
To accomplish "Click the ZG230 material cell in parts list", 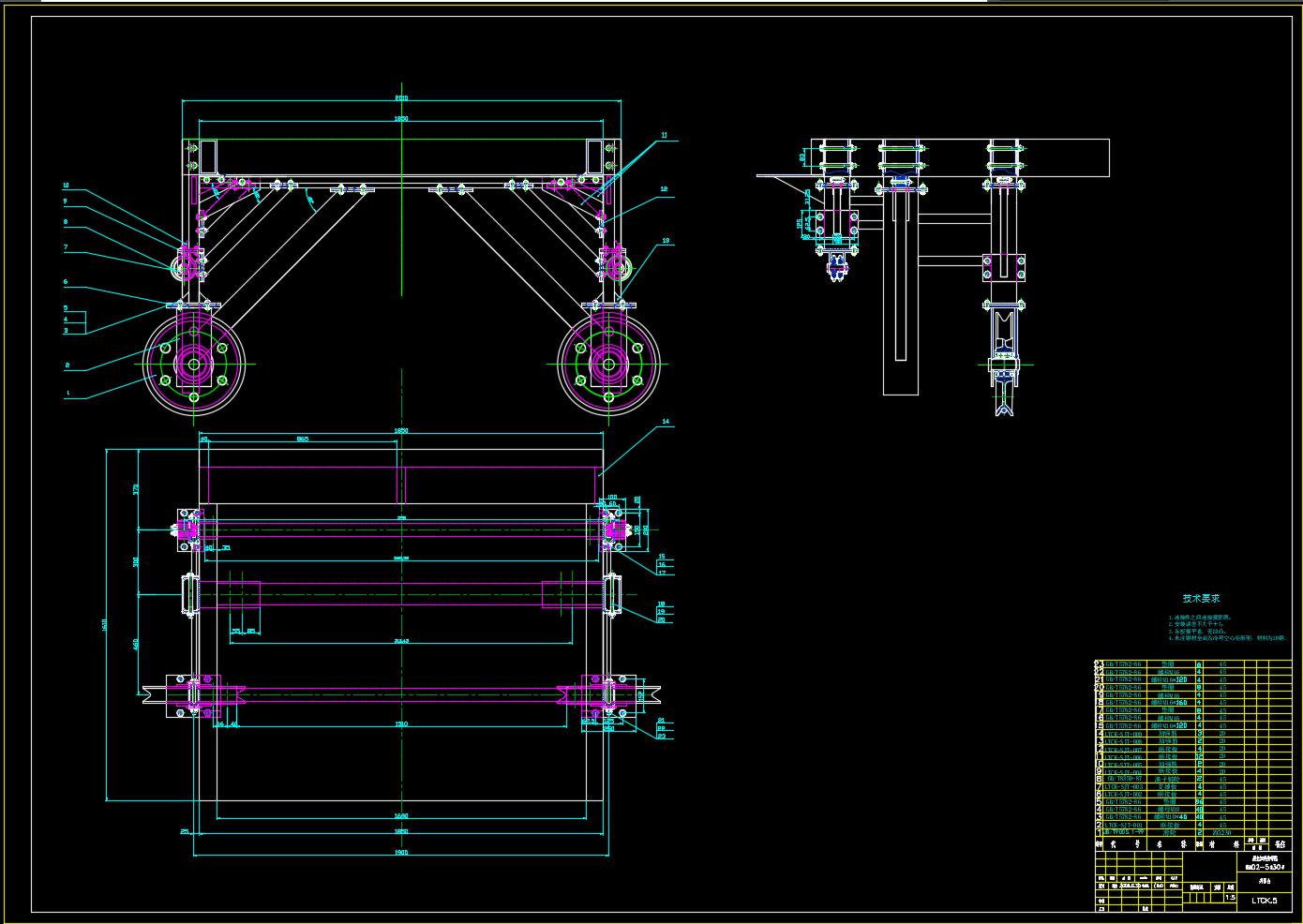I will click(x=1221, y=832).
